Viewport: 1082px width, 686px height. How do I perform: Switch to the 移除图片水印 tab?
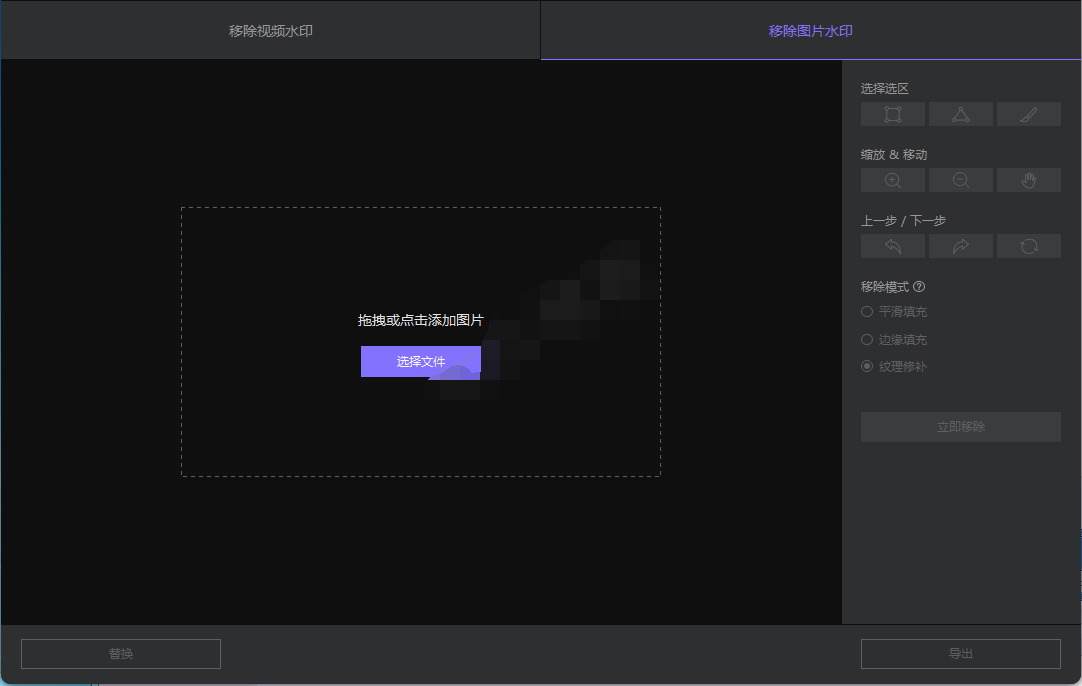tap(810, 31)
